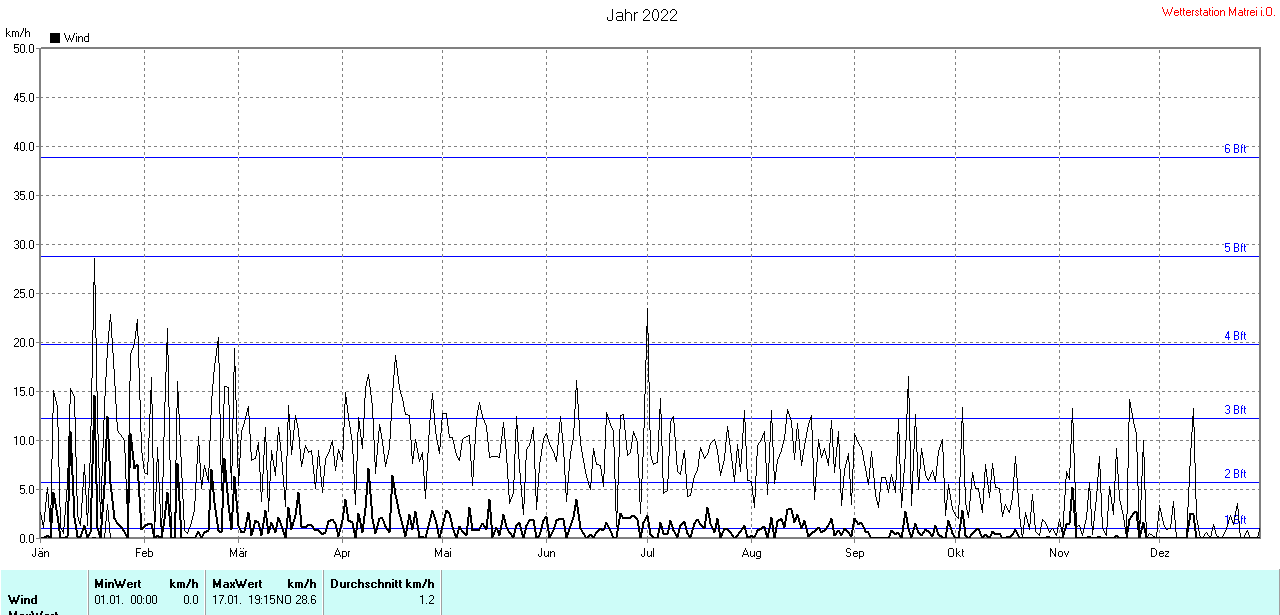Select the 'Mär' month label

pyautogui.click(x=238, y=552)
